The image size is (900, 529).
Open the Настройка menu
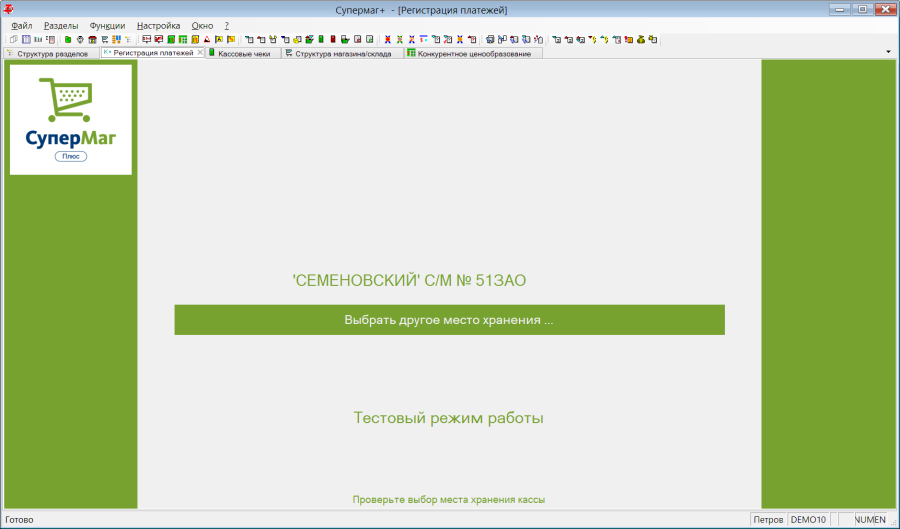click(158, 26)
